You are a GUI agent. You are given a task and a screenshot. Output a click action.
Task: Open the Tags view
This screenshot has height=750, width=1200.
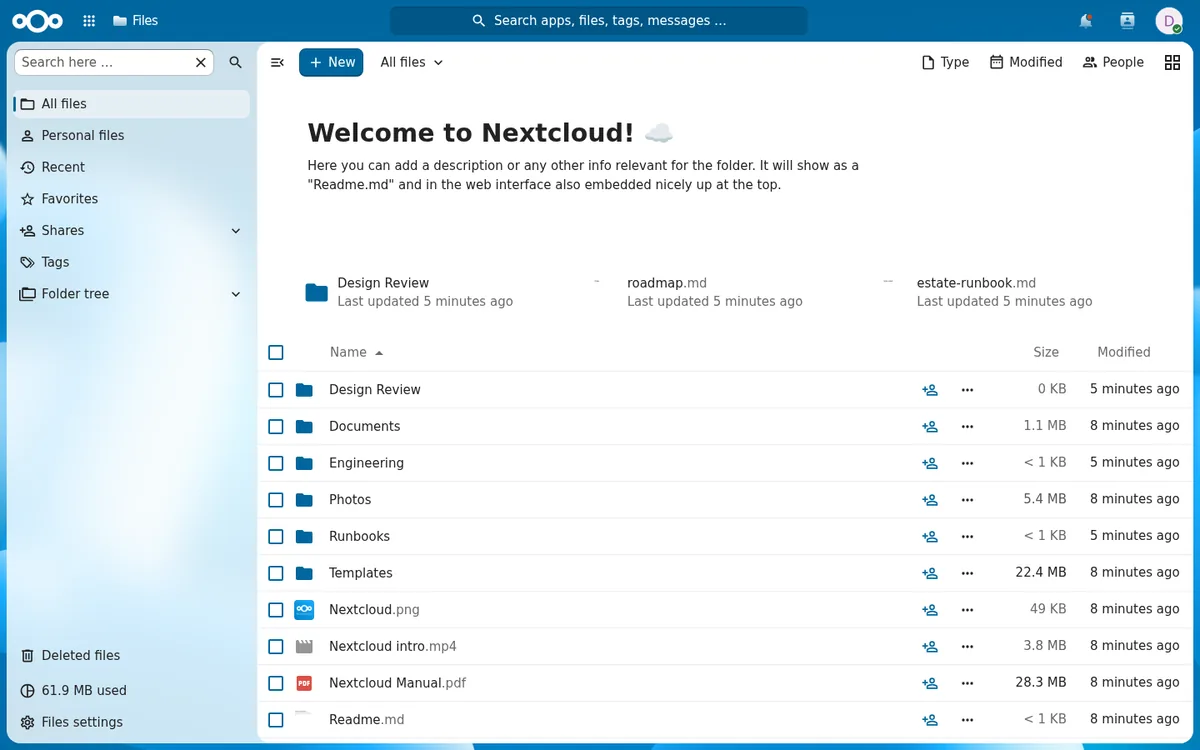pyautogui.click(x=131, y=262)
